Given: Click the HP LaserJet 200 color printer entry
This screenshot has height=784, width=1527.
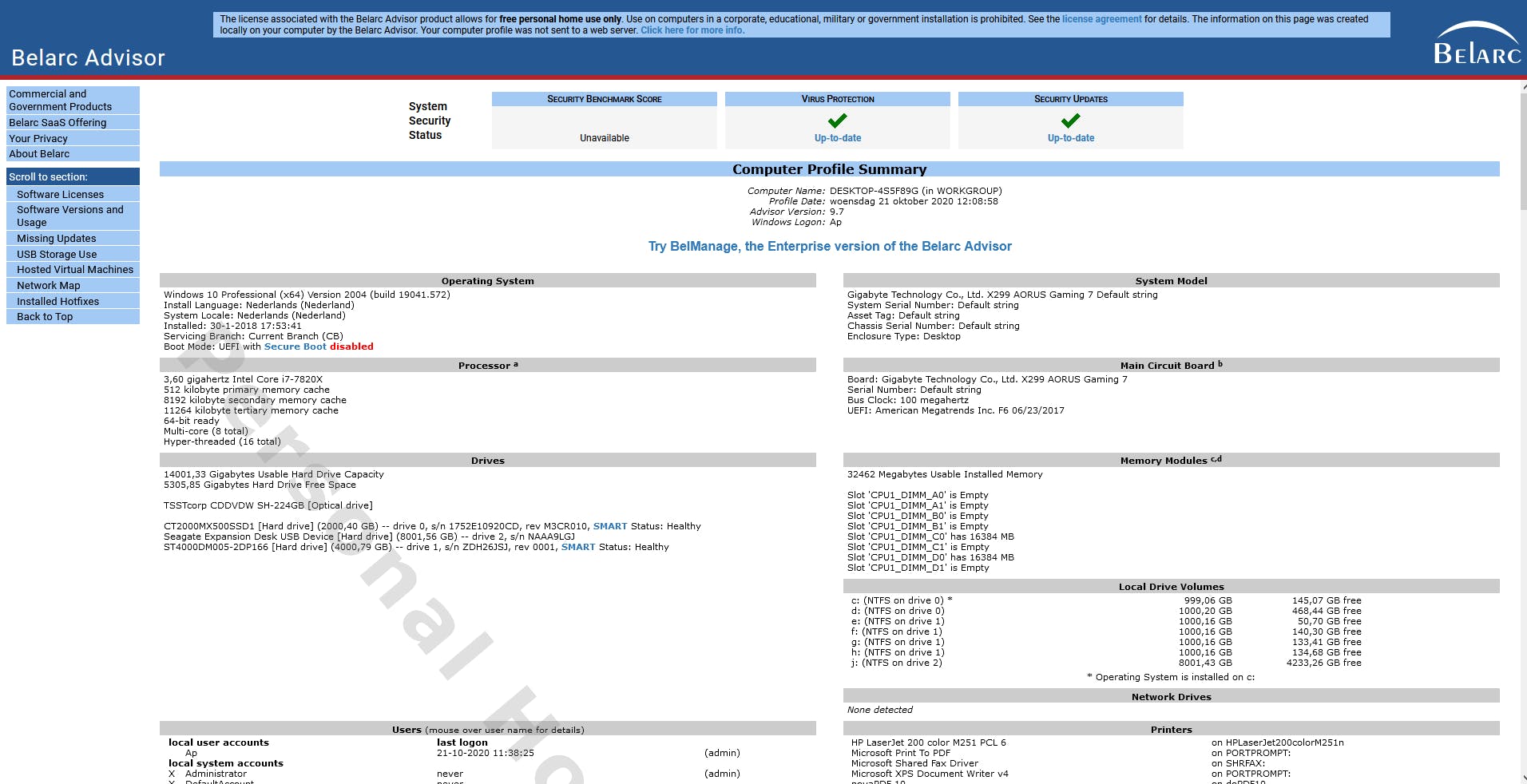Looking at the screenshot, I should pos(929,742).
